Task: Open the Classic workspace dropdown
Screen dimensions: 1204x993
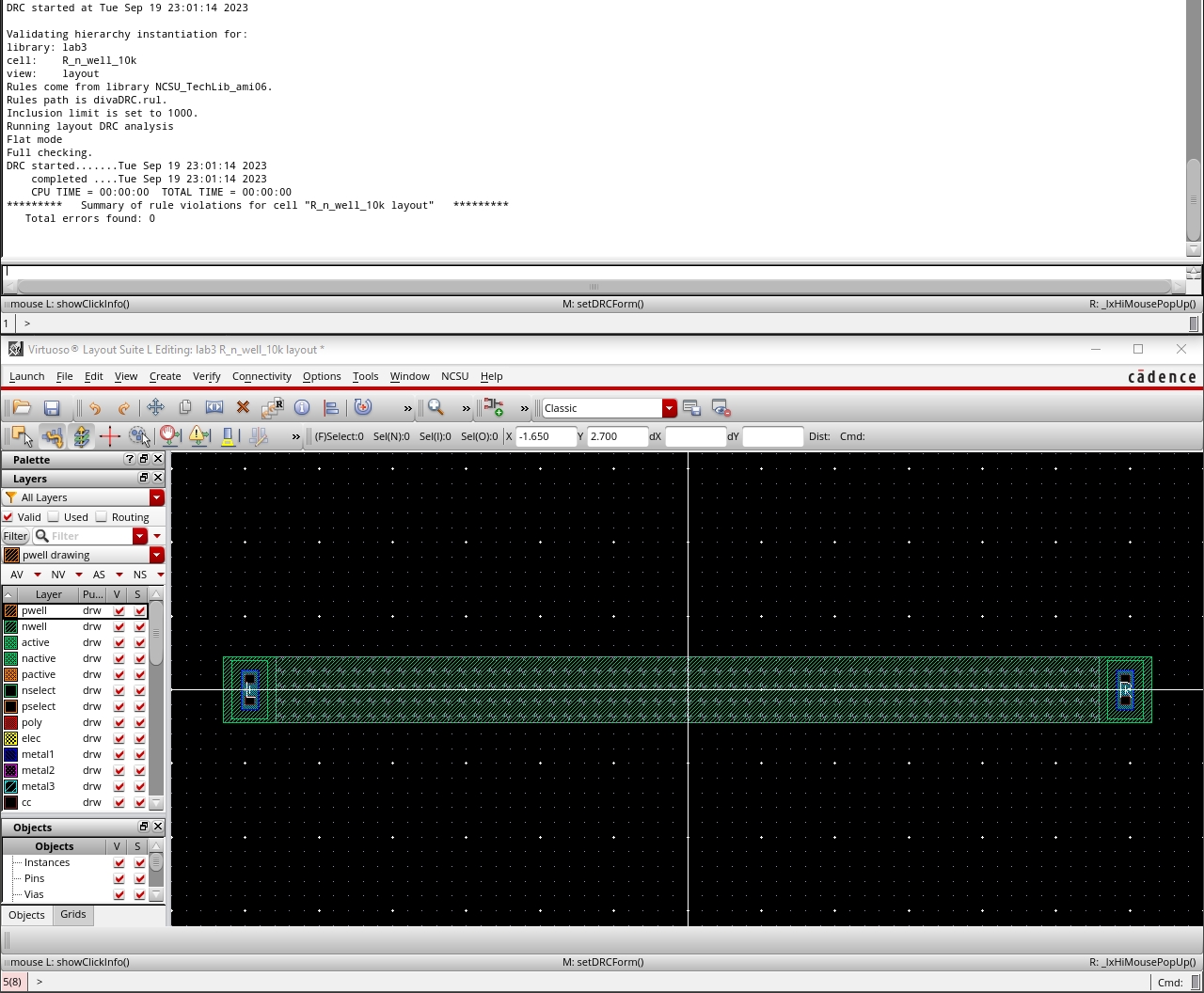Action: [669, 408]
